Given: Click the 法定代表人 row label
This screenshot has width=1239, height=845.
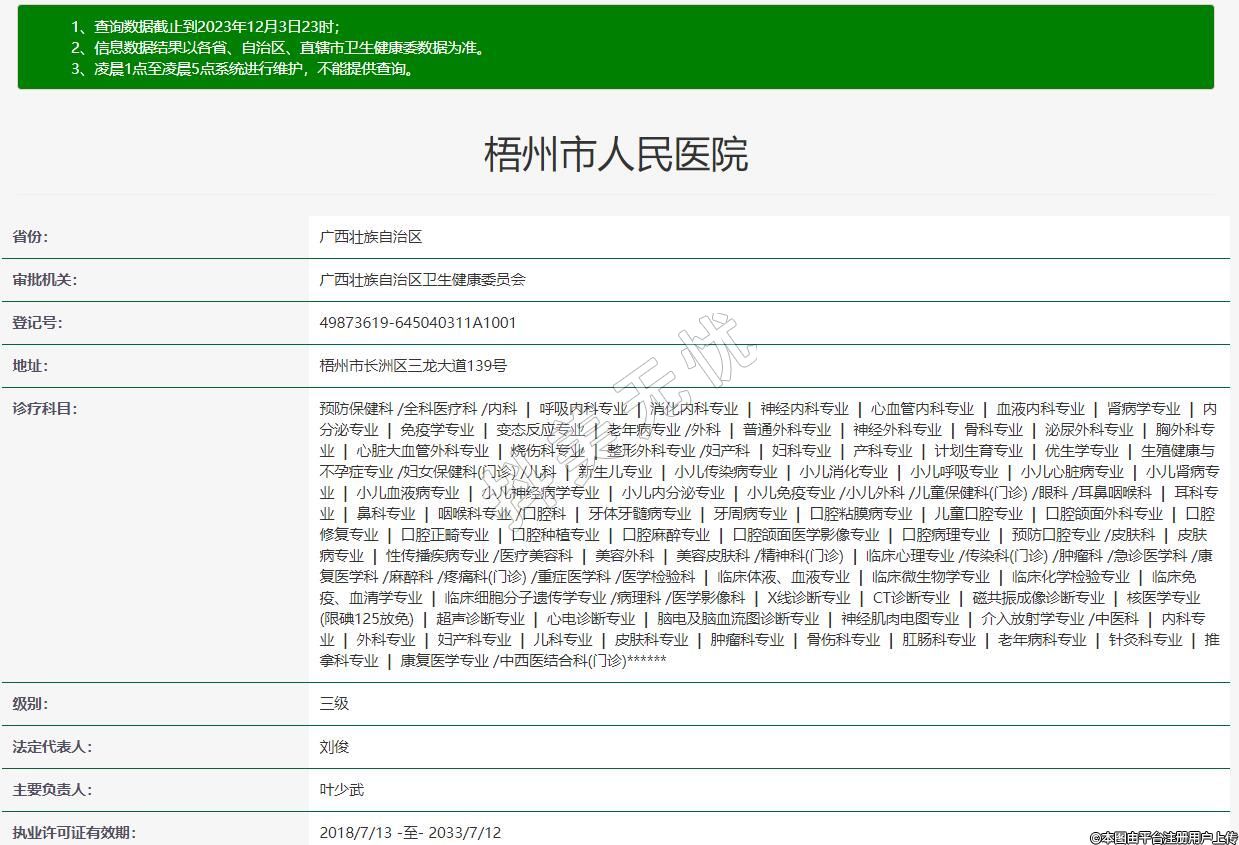Looking at the screenshot, I should [51, 747].
